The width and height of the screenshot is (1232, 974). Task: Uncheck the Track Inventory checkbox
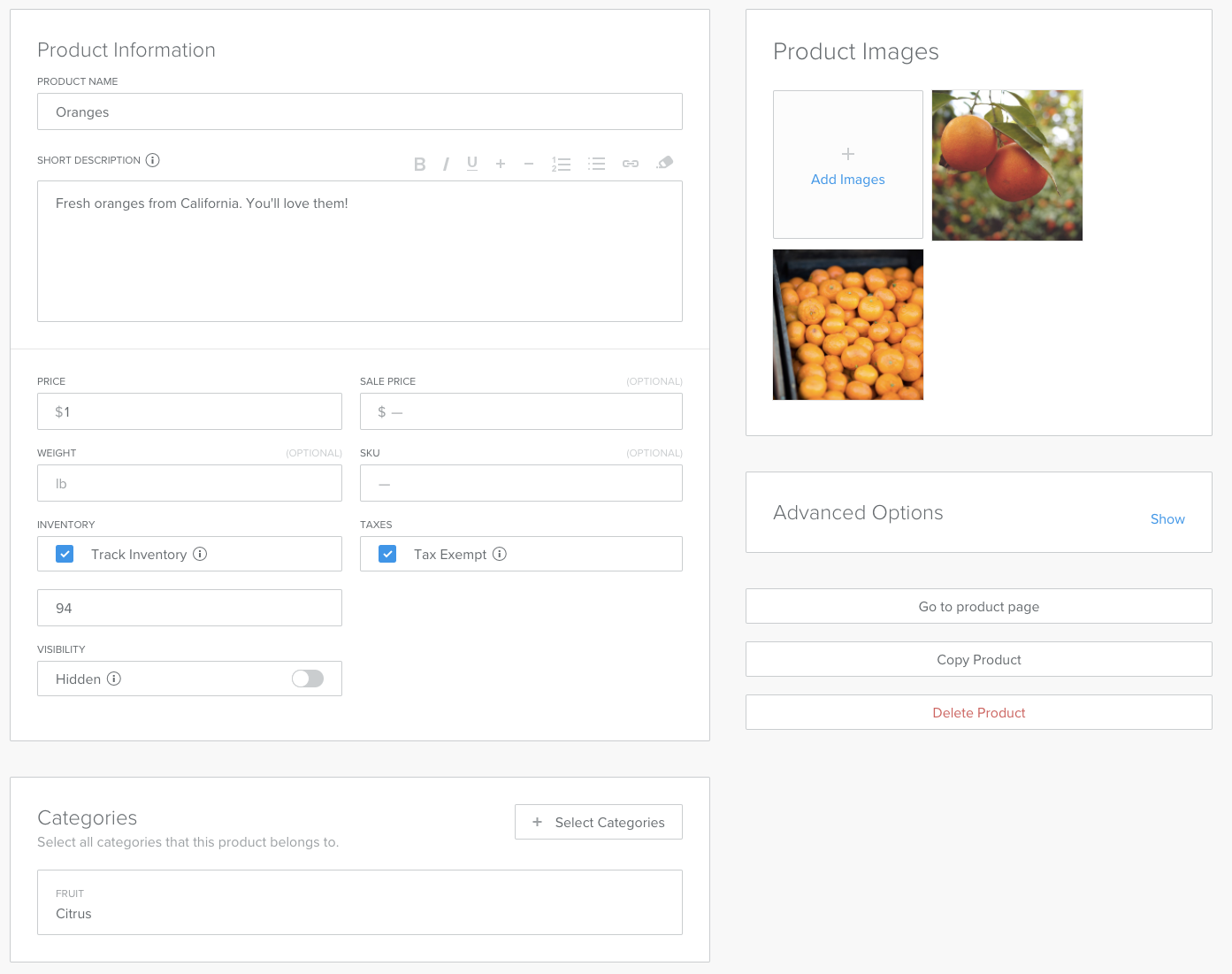(x=64, y=553)
